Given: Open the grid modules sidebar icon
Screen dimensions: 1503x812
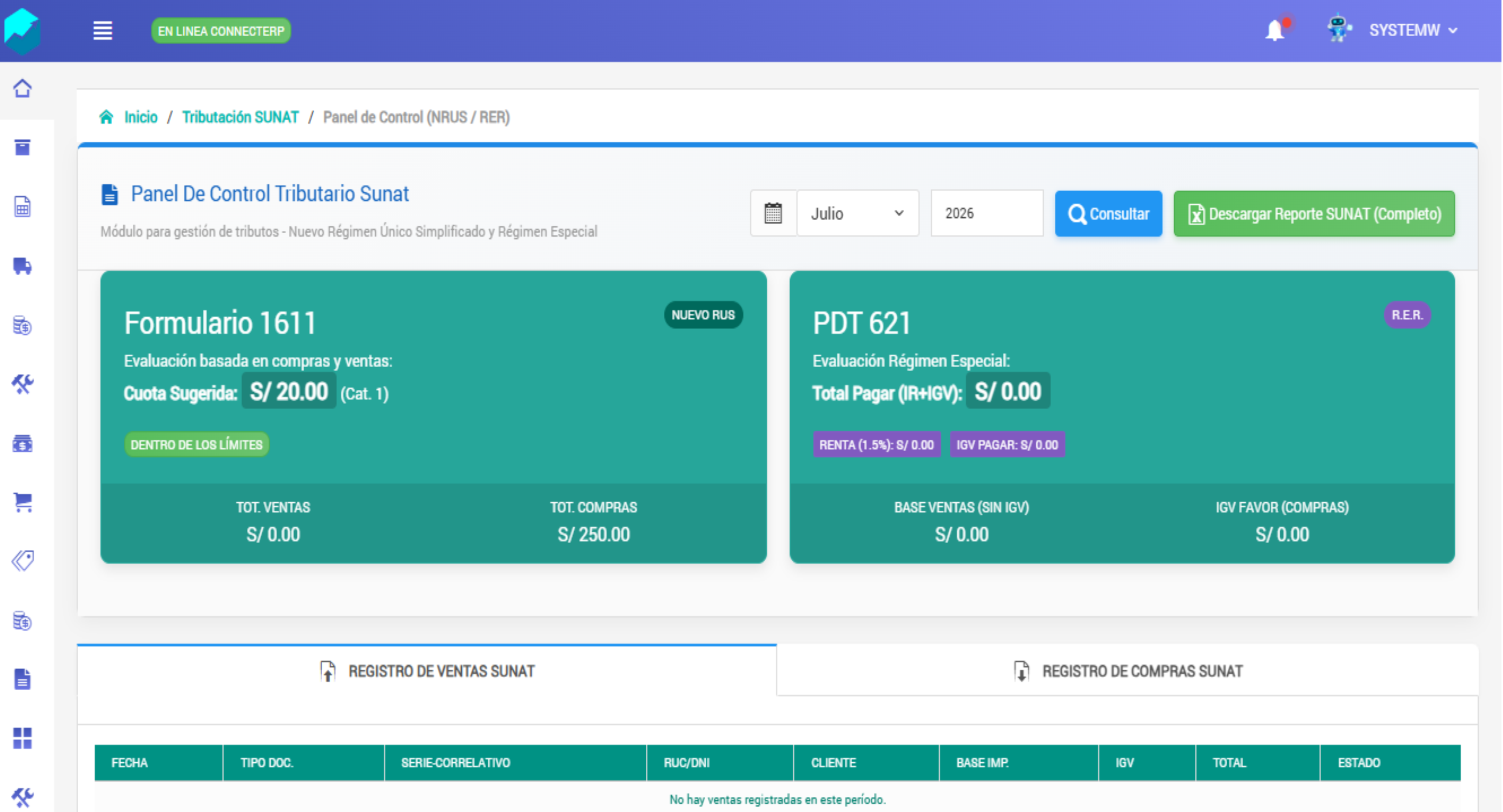Looking at the screenshot, I should [22, 738].
